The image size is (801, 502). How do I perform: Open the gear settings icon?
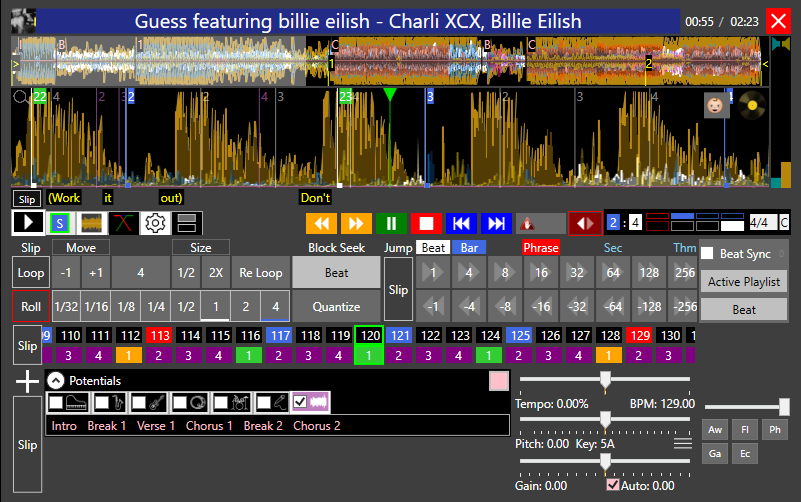(x=155, y=223)
